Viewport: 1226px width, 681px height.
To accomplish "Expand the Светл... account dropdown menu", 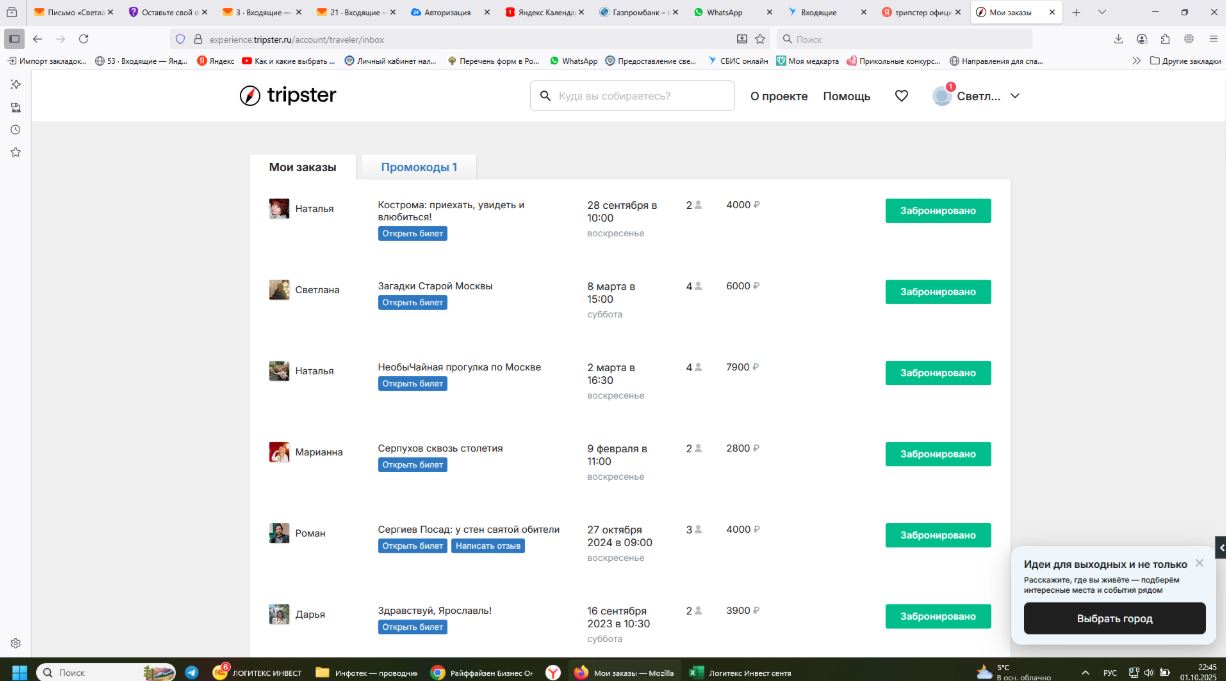I will click(x=1015, y=96).
